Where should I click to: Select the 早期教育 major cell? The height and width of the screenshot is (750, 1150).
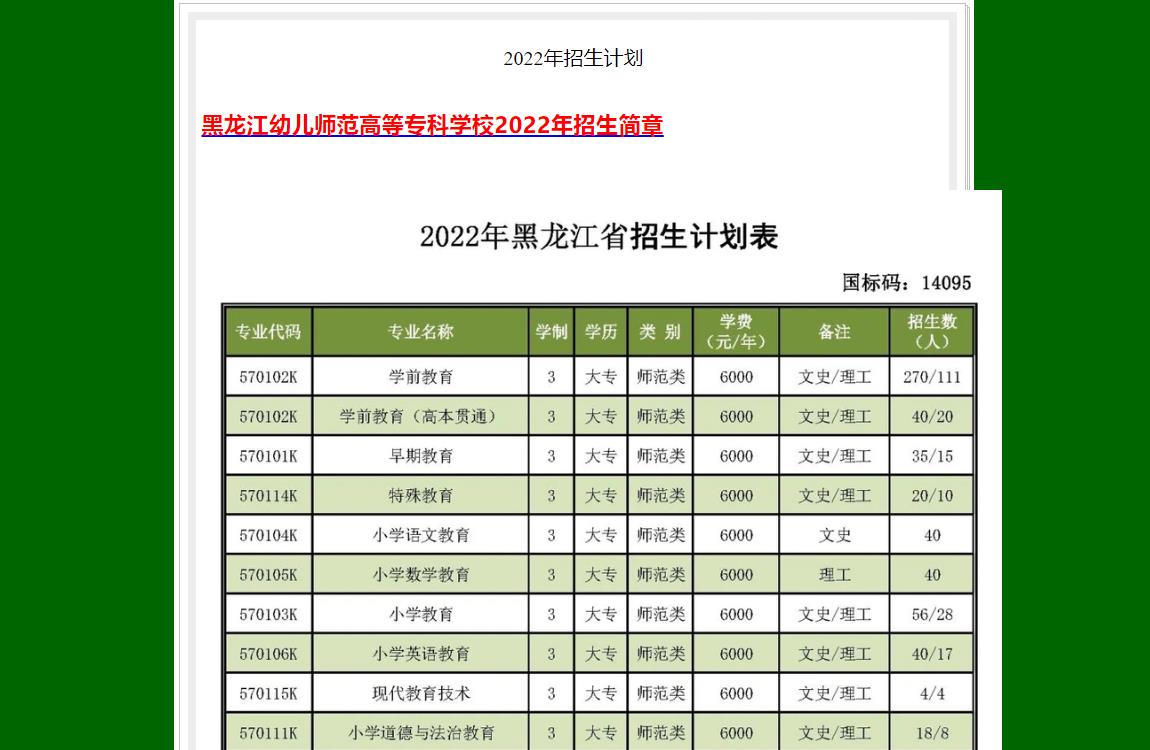pyautogui.click(x=420, y=456)
